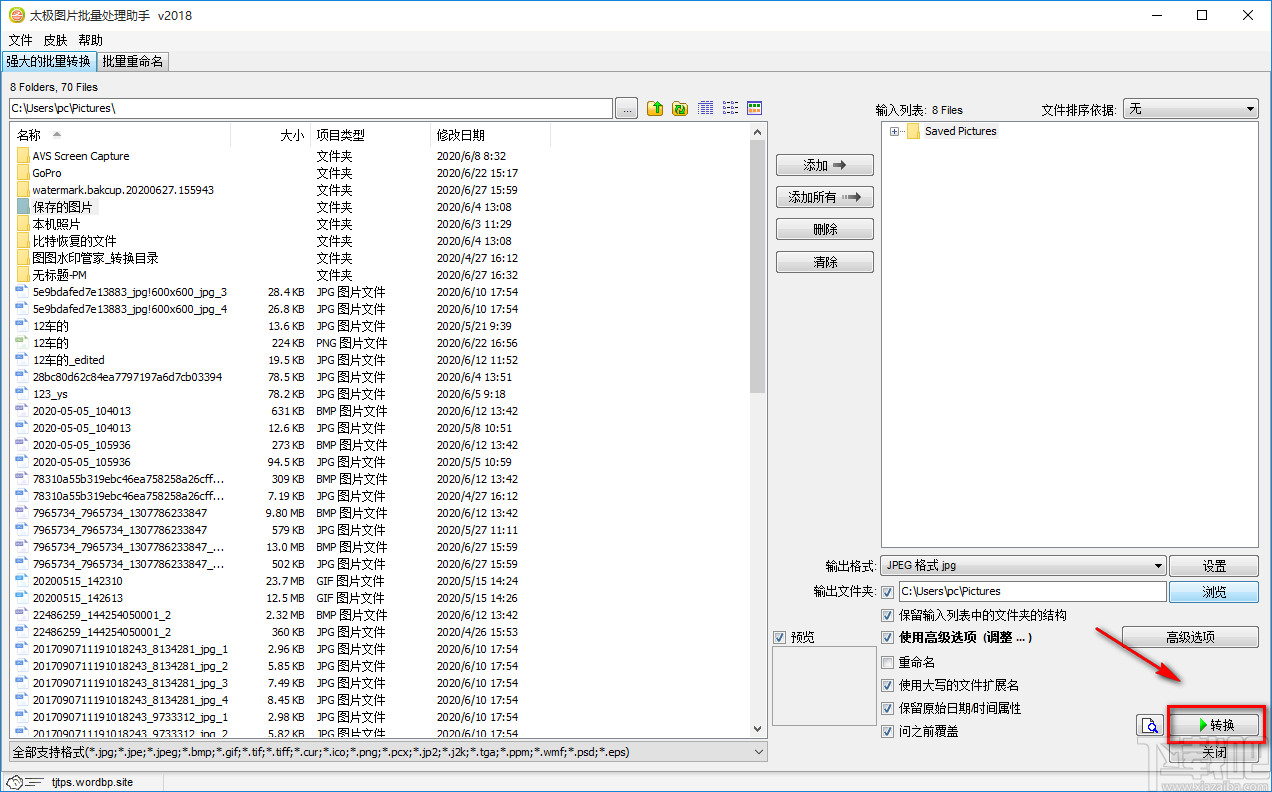Screen dimensions: 1272x792
Task: Select the GoPro folder icon
Action: click(23, 173)
